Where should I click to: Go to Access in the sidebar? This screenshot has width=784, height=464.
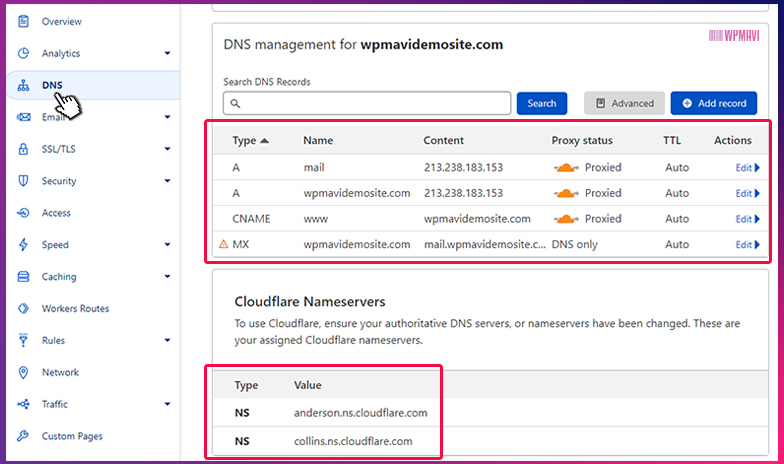click(x=56, y=213)
